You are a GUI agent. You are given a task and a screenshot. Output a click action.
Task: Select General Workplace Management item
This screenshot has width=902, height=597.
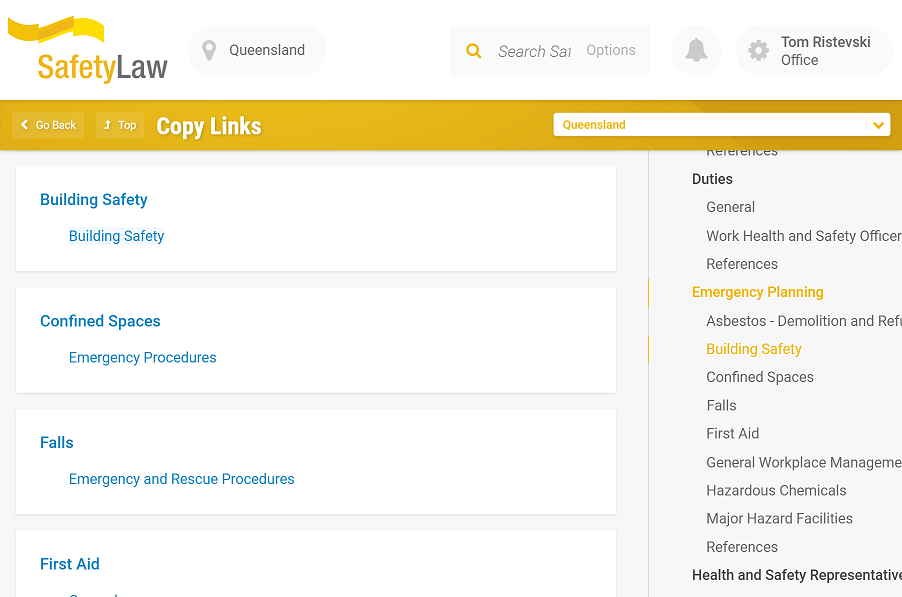tap(804, 462)
